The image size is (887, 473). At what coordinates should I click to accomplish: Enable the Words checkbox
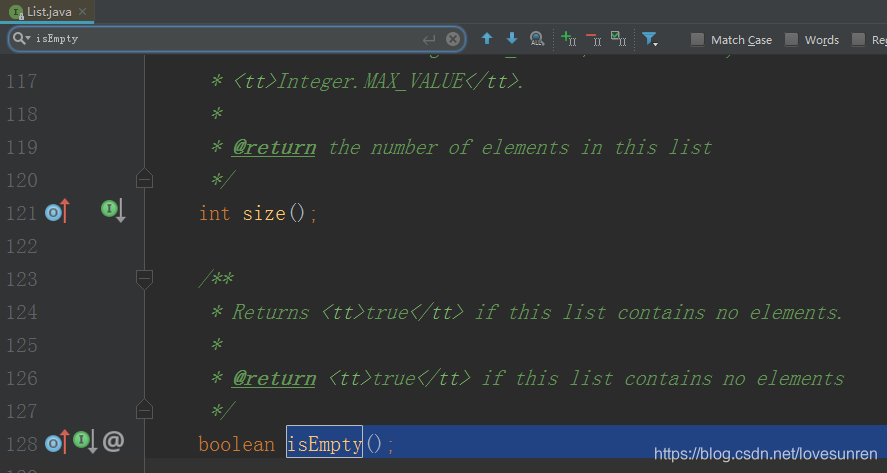[791, 39]
